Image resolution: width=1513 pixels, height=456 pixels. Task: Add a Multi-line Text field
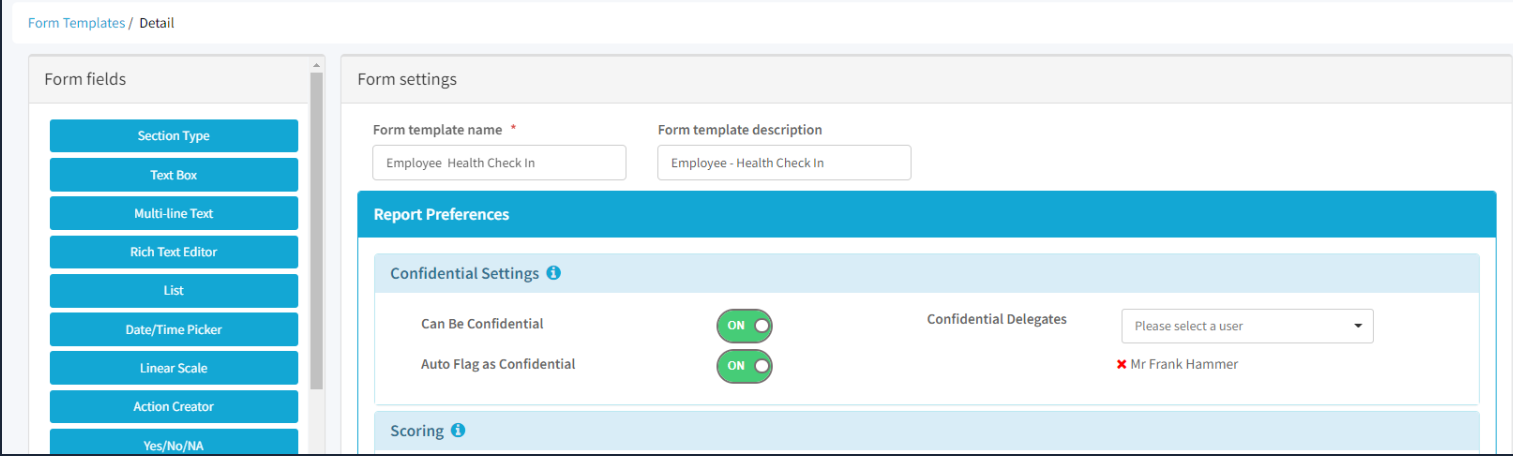point(174,213)
